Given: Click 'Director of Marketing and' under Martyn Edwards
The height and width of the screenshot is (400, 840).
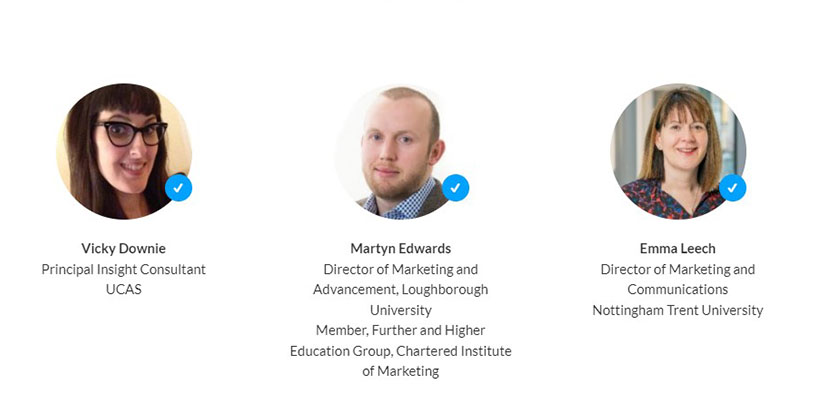Looking at the screenshot, I should point(400,269).
